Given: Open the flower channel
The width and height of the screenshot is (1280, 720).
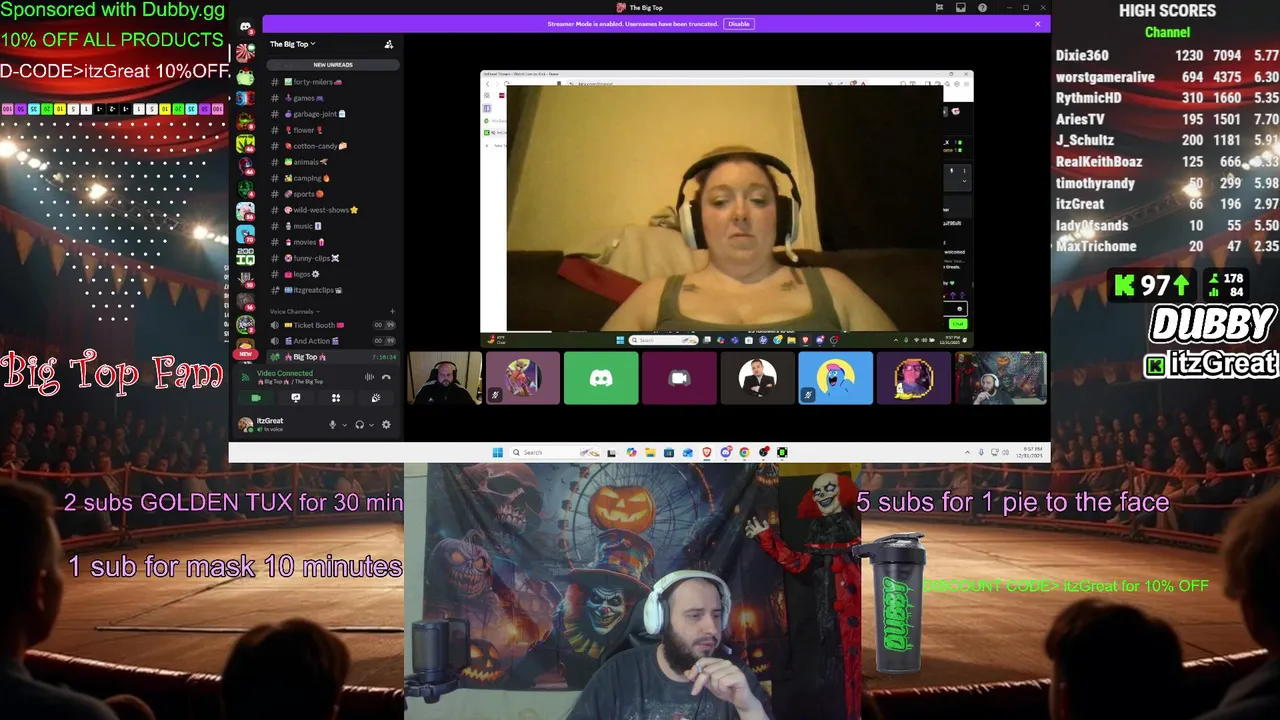Looking at the screenshot, I should coord(333,130).
